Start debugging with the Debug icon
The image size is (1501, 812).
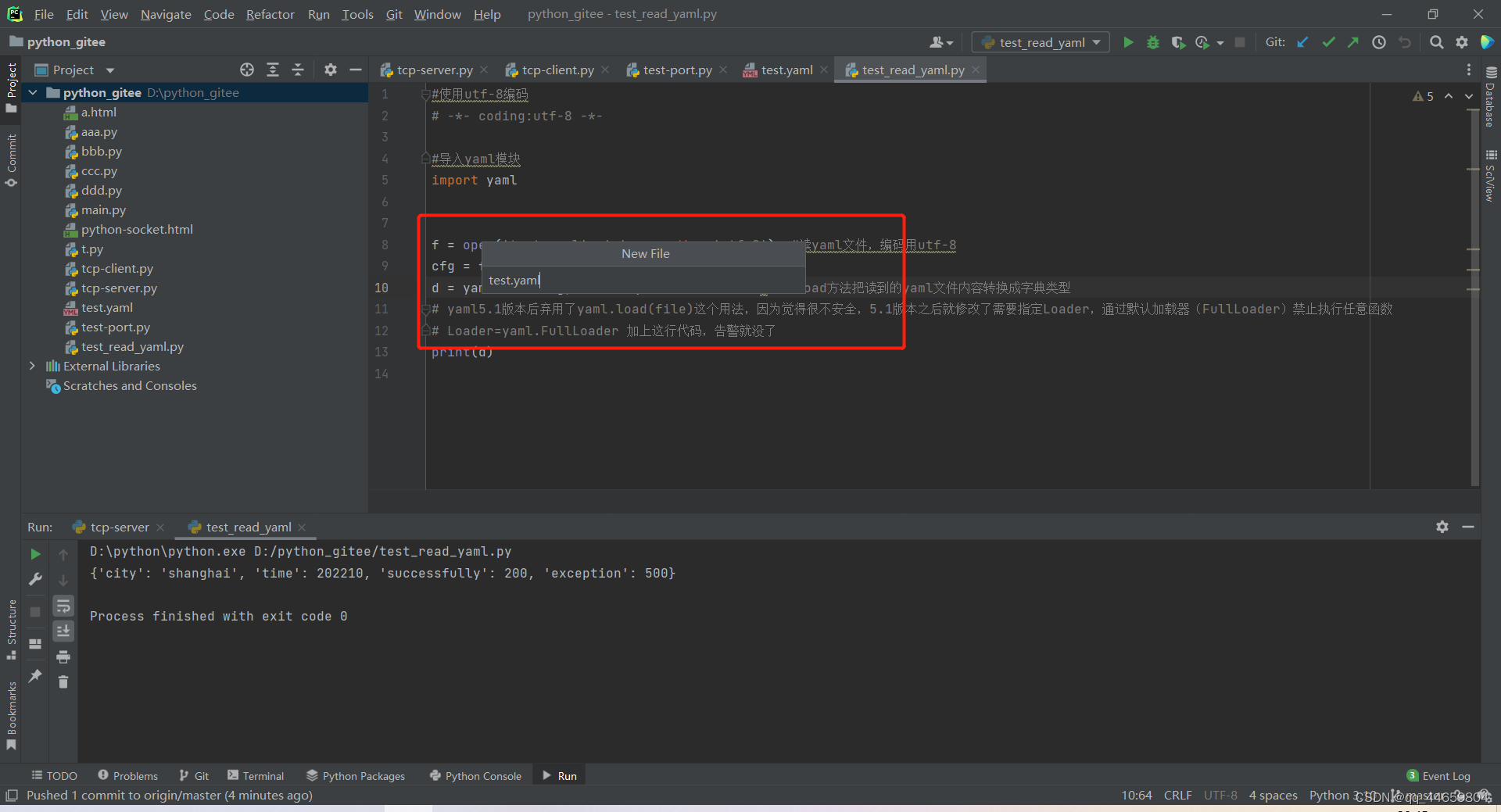(1153, 42)
